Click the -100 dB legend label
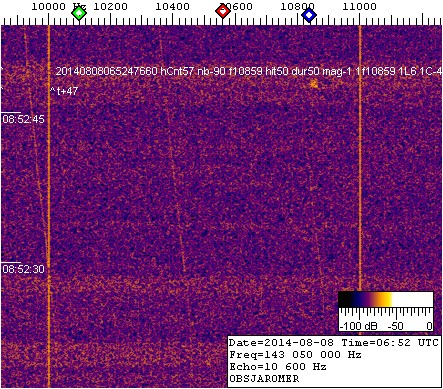443x389 pixels. coord(358,326)
